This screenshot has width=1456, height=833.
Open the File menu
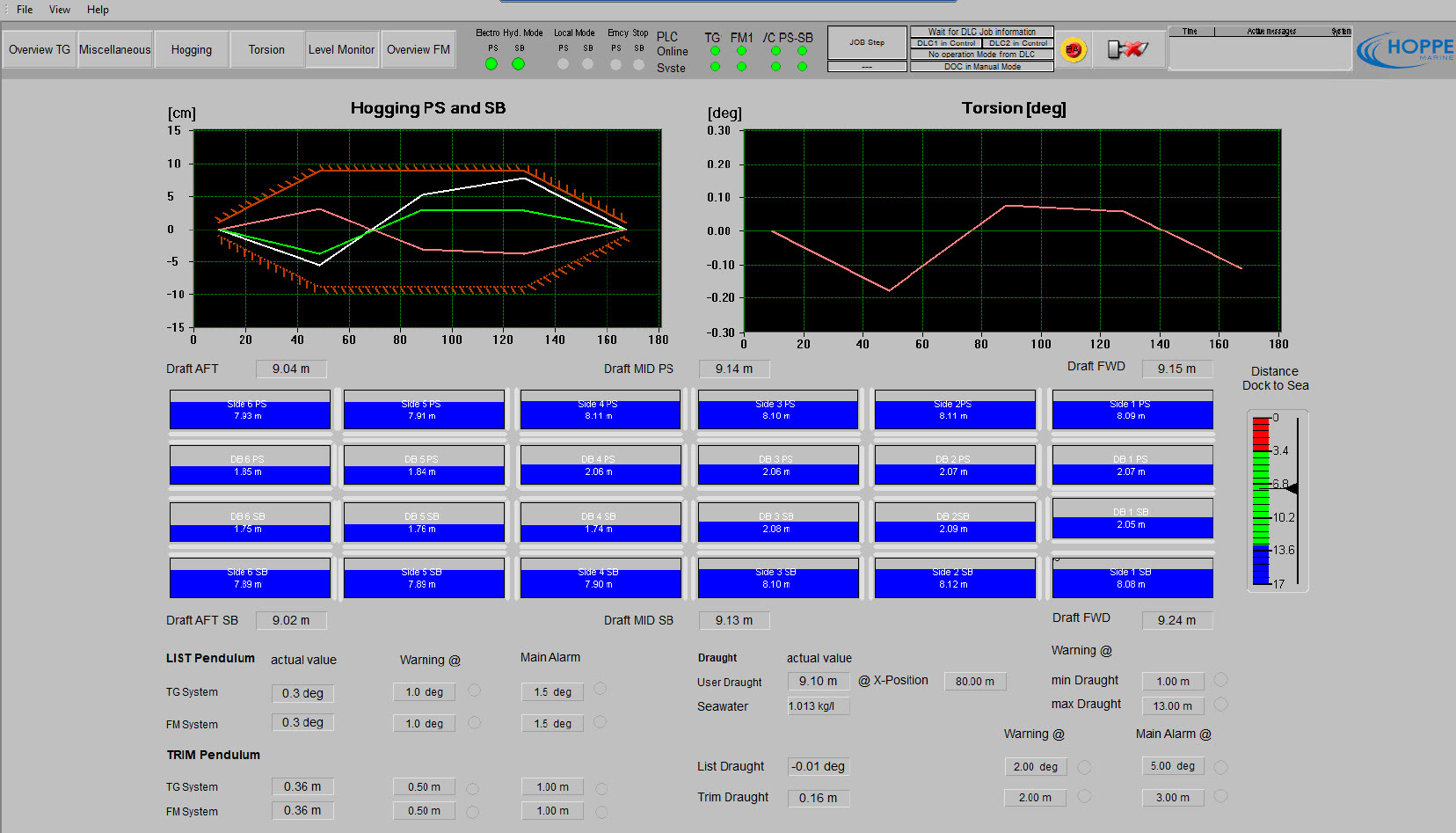25,10
